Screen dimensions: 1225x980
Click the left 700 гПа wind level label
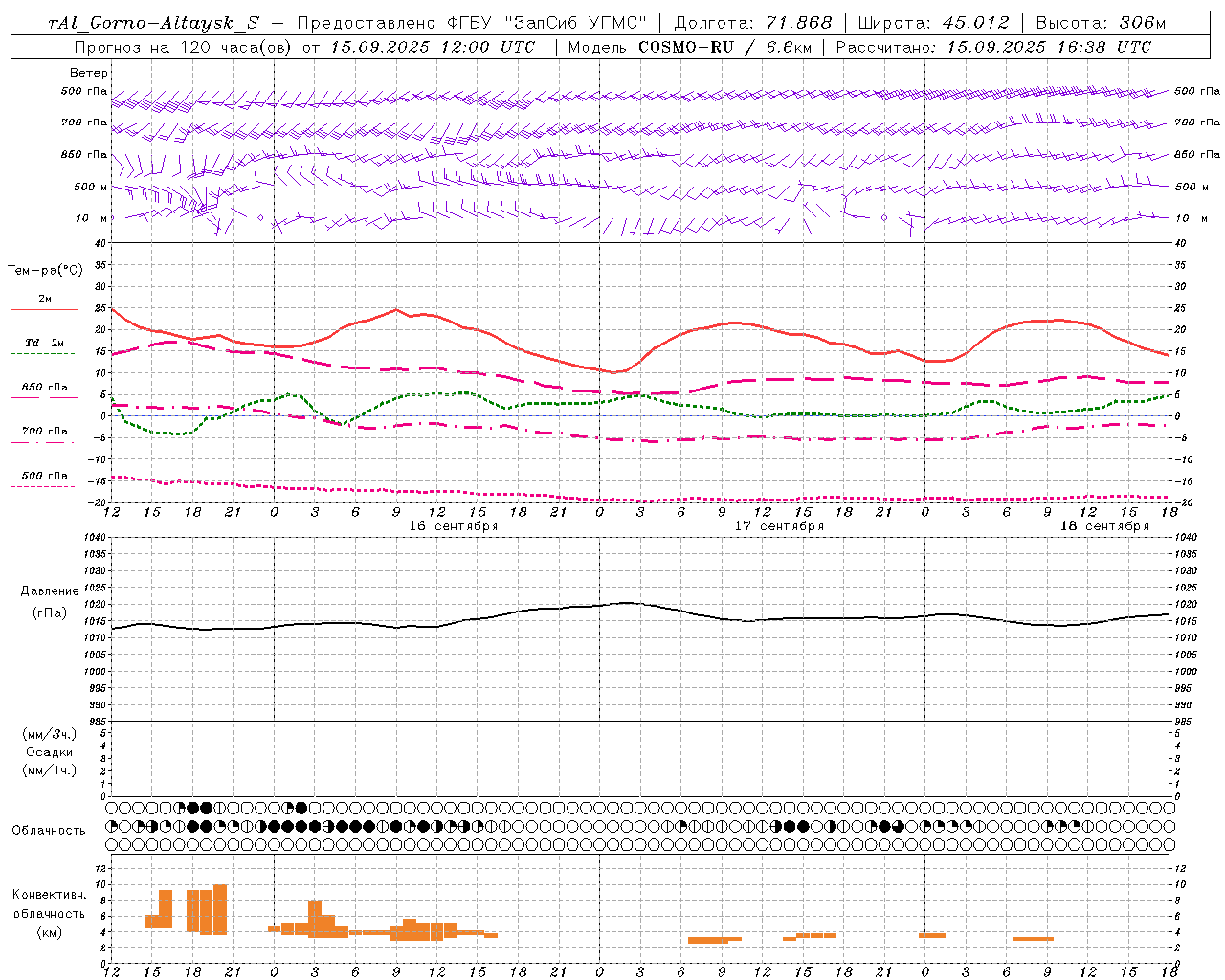84,122
